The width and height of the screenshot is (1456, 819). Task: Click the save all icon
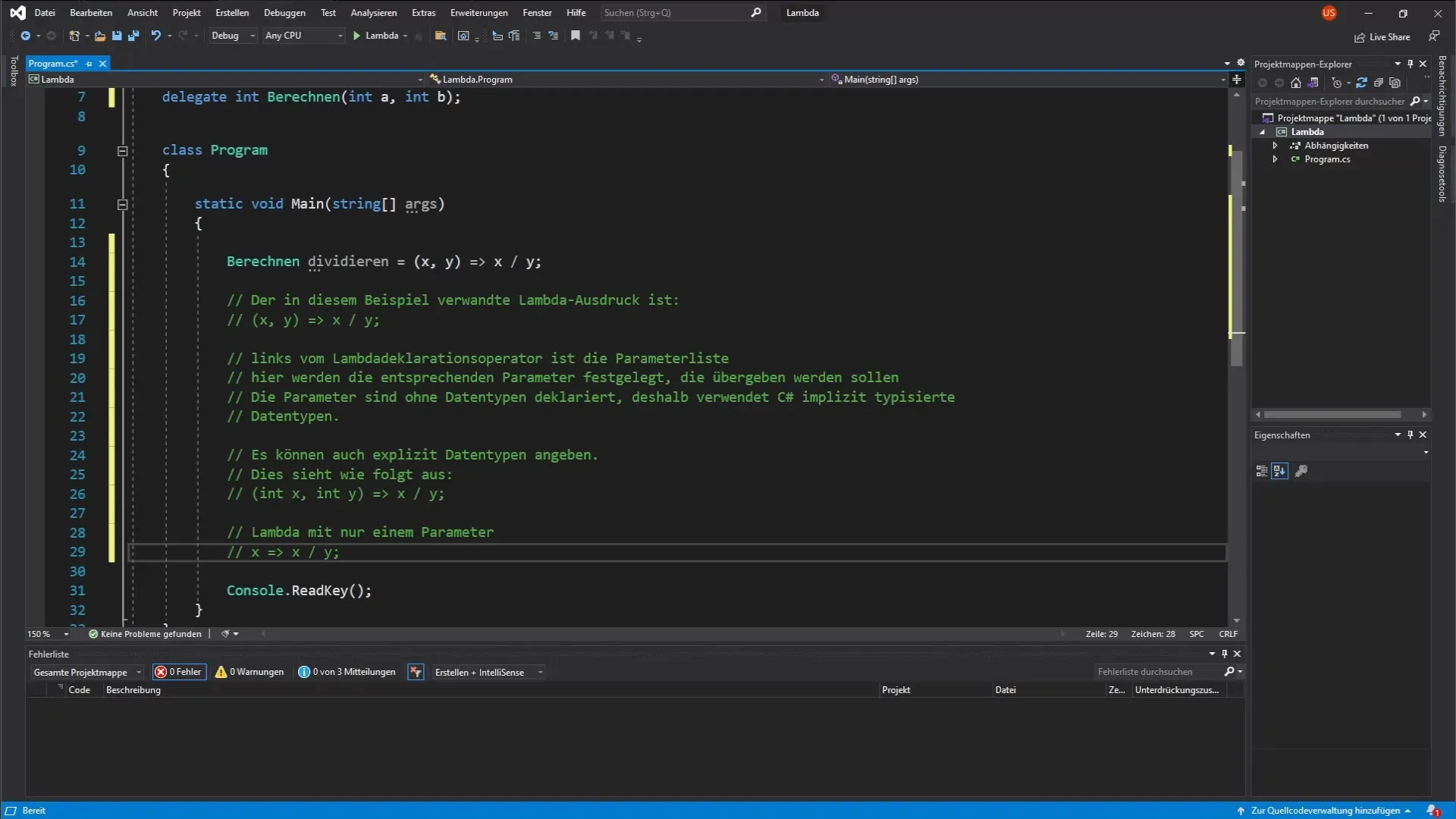click(133, 36)
